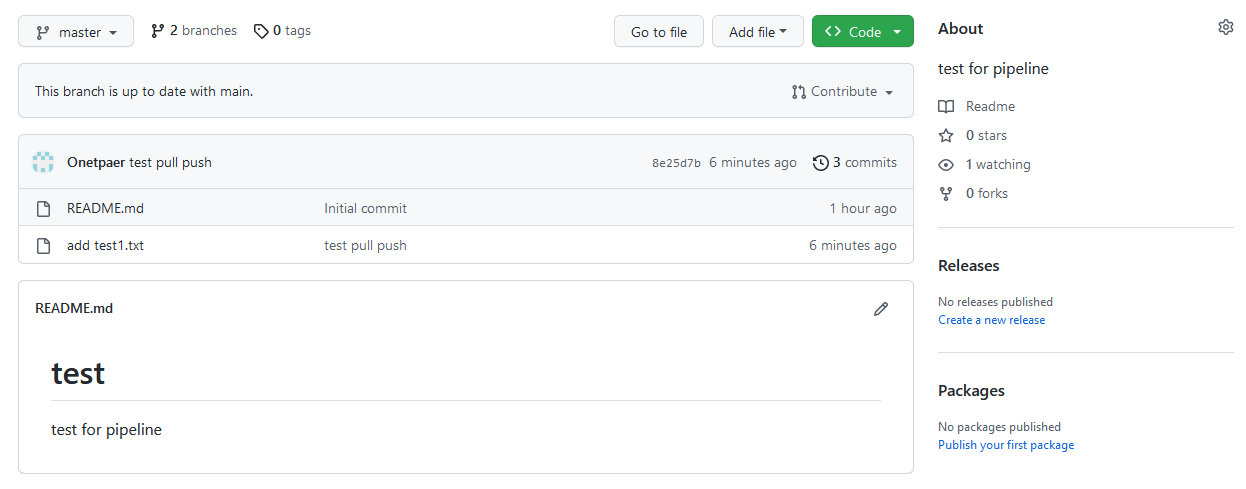Click 'This branch is up to date with main.' text
Image resolution: width=1246 pixels, height=489 pixels.
[144, 91]
